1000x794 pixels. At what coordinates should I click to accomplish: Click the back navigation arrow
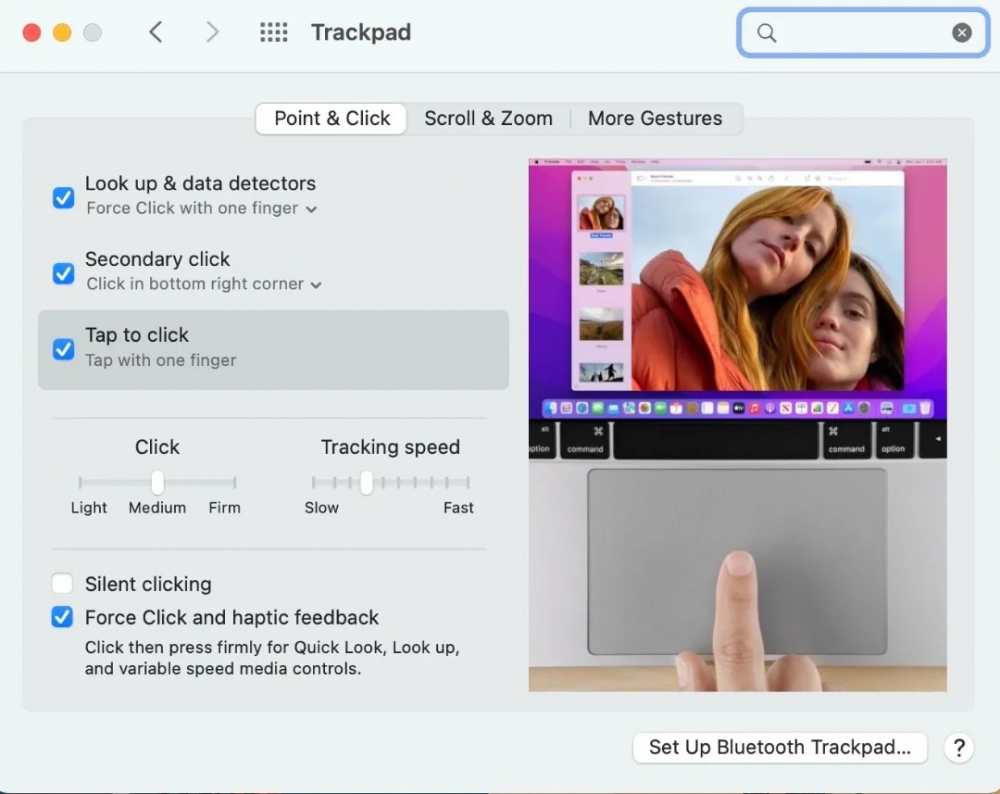[155, 32]
